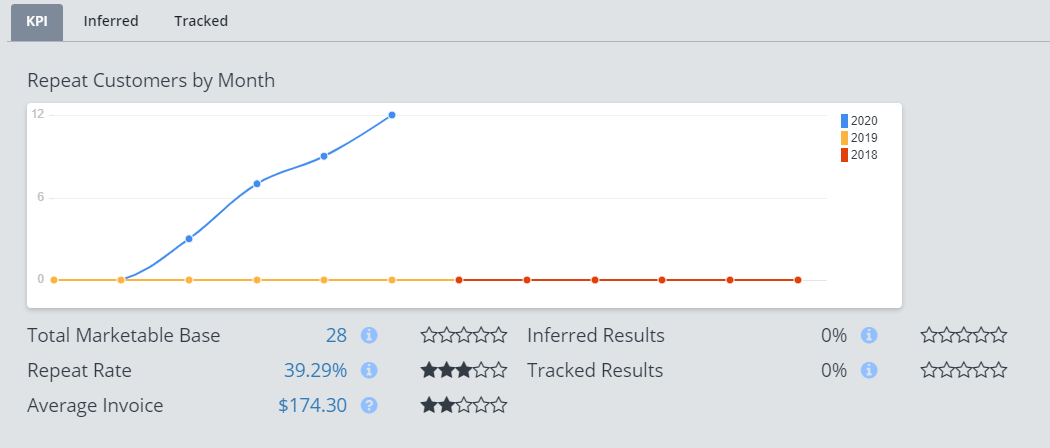
Task: Click star rating for Tracked Results
Action: (x=963, y=371)
